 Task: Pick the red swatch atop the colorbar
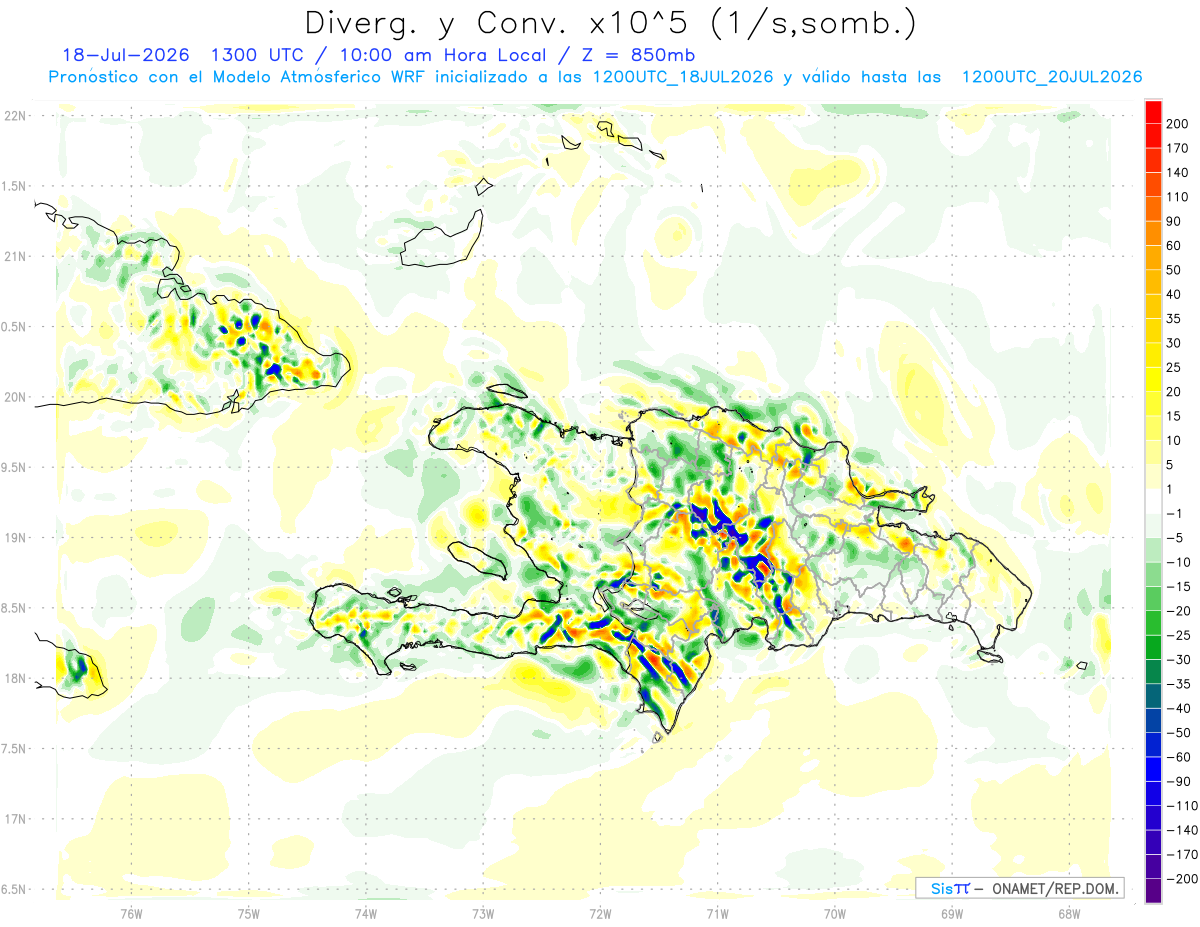click(1153, 111)
